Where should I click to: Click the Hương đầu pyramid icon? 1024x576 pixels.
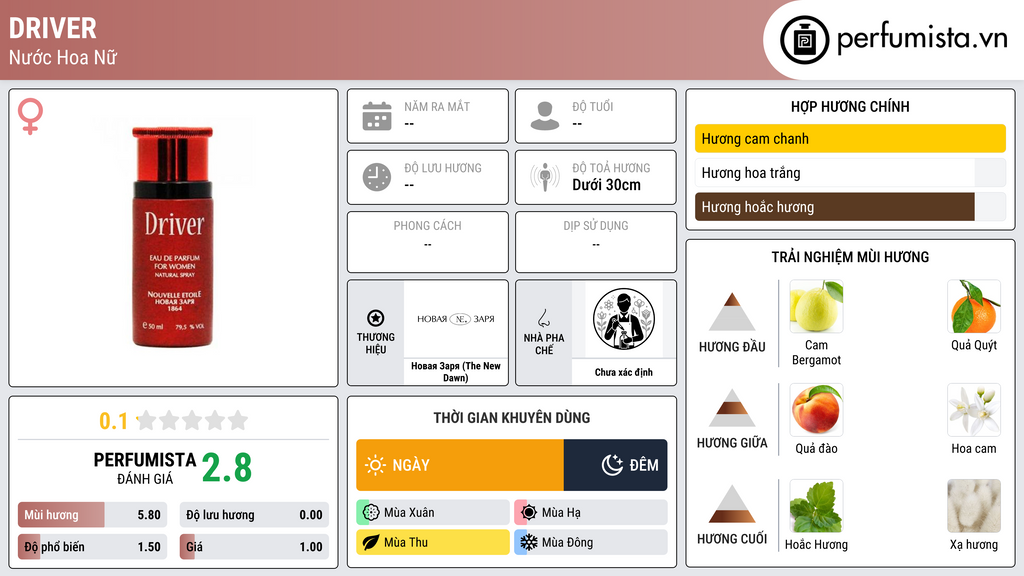pyautogui.click(x=732, y=312)
